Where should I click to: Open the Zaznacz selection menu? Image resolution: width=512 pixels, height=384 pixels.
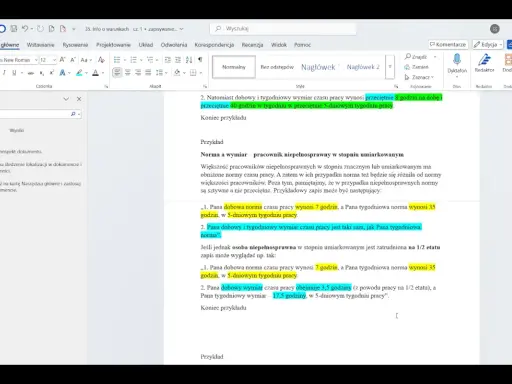(x=419, y=77)
